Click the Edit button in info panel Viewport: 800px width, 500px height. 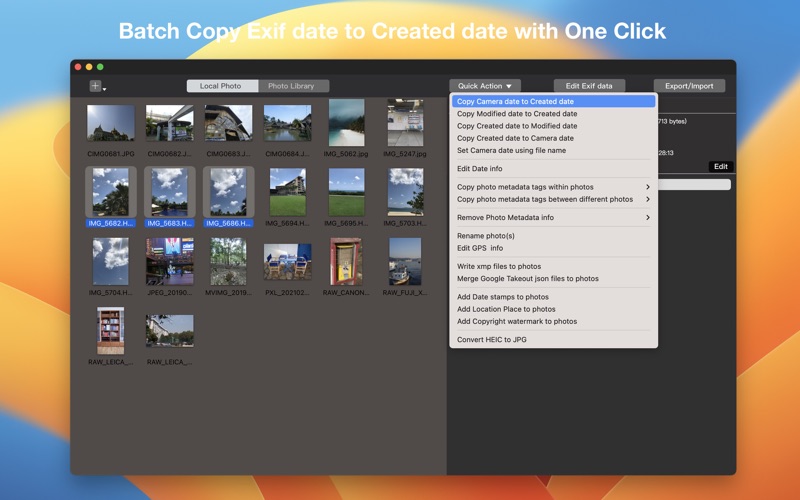pos(720,166)
